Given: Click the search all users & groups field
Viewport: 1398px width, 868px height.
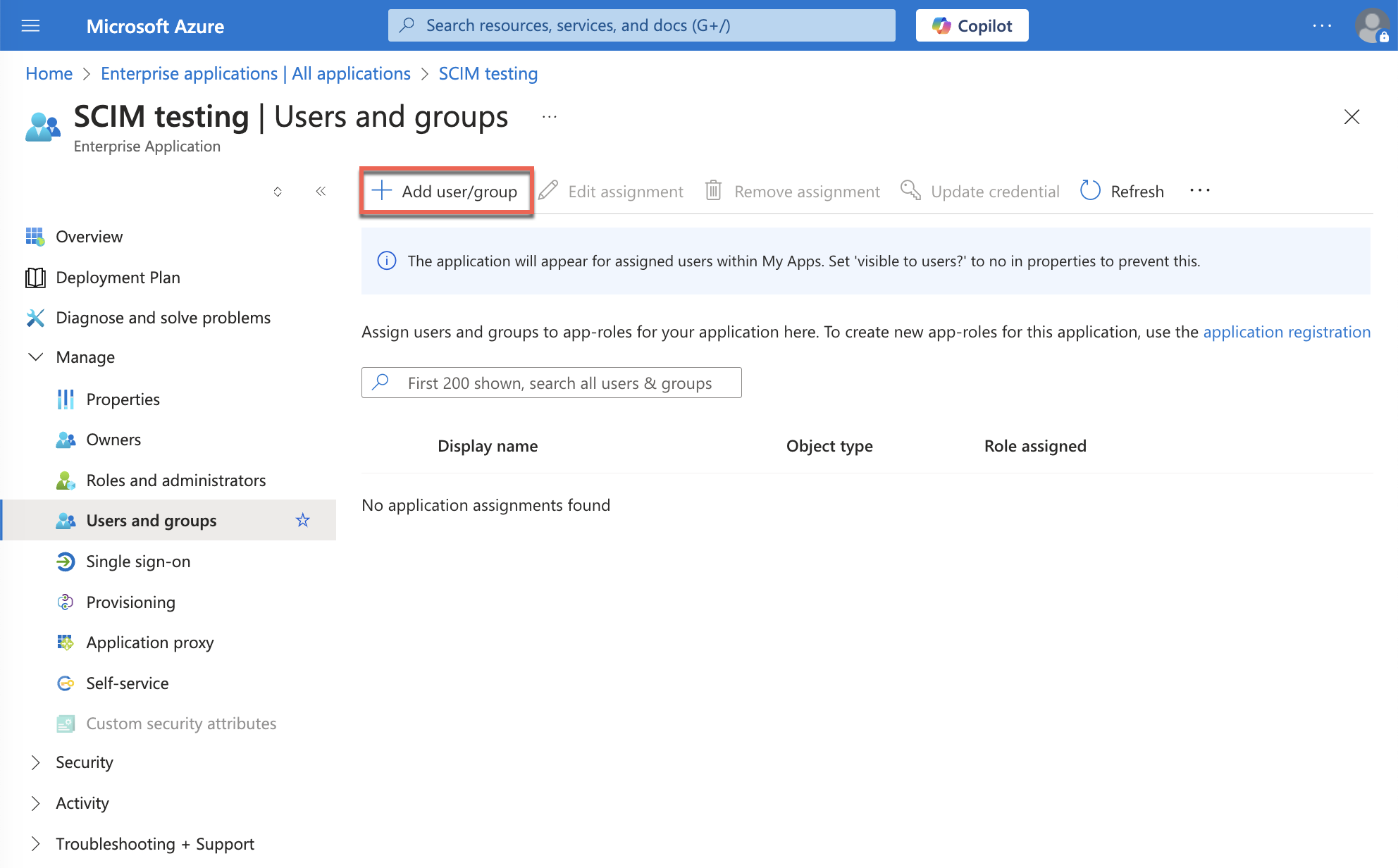Looking at the screenshot, I should [x=552, y=383].
